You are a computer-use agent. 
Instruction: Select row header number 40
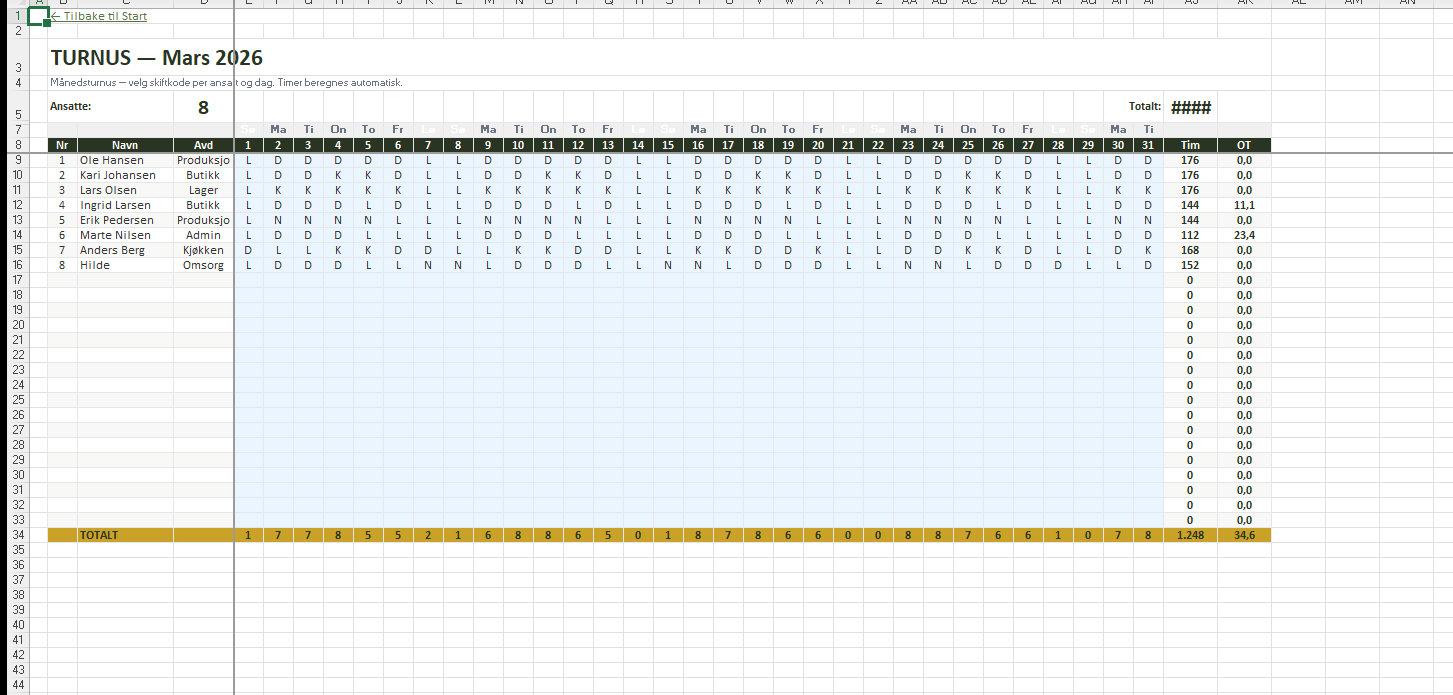[17, 625]
